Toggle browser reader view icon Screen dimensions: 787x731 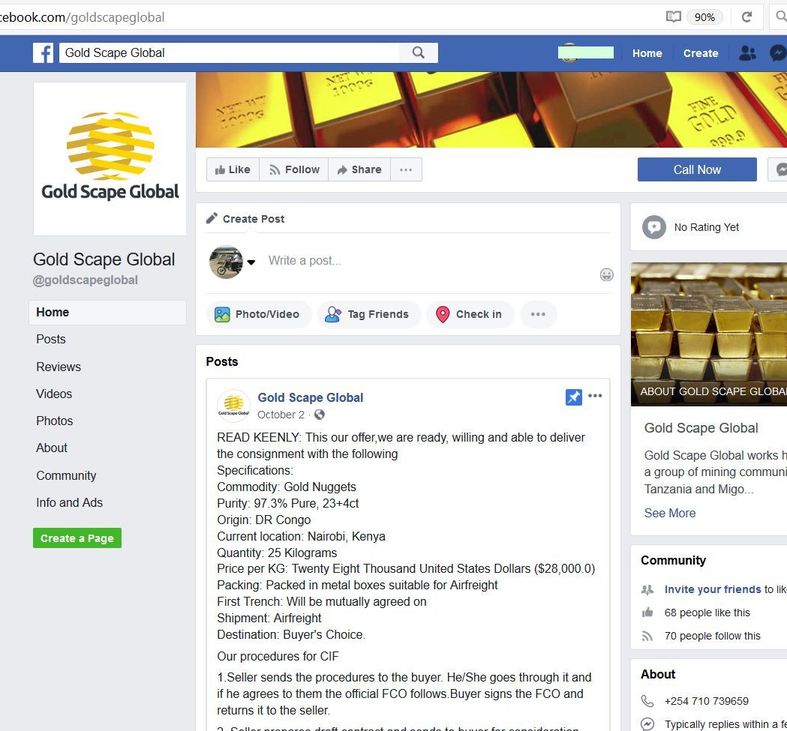(x=673, y=17)
